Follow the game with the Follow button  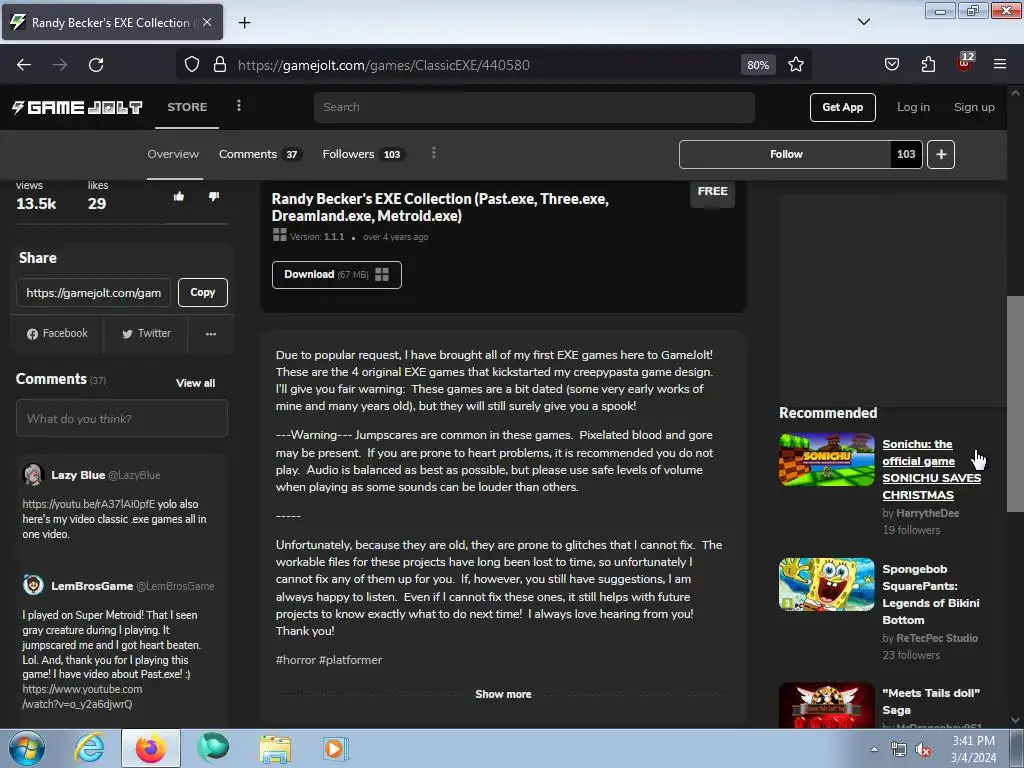[786, 154]
